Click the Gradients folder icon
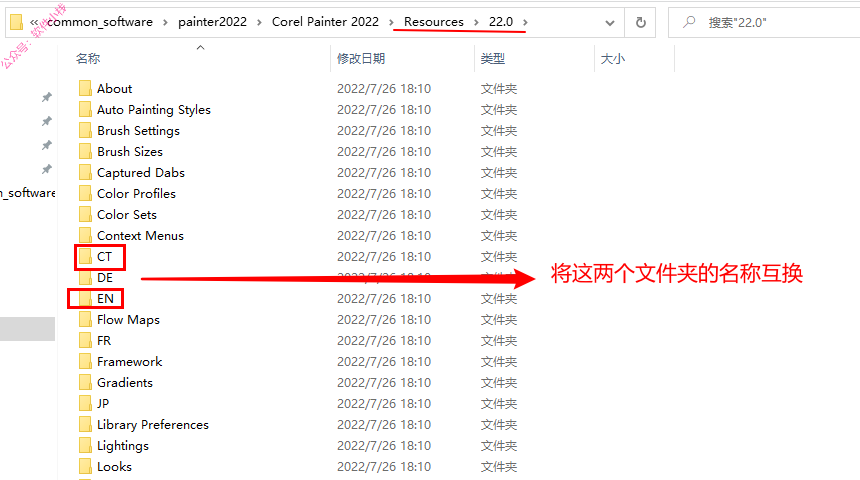Screen dimensions: 860x480 tap(85, 382)
